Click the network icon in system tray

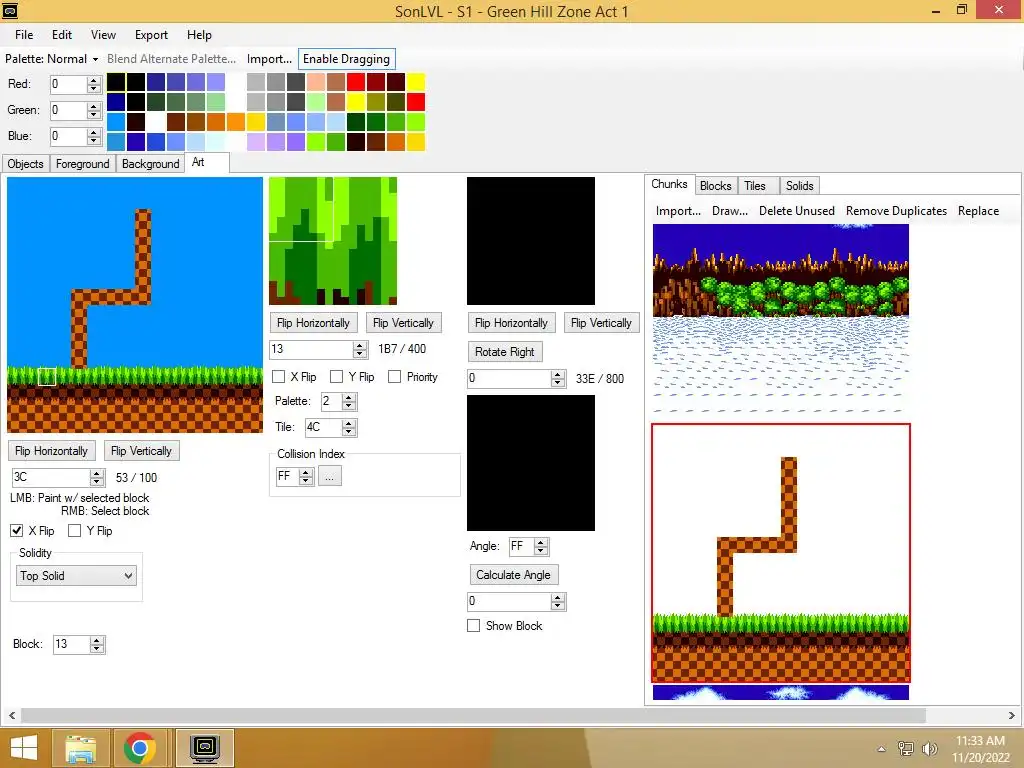[905, 748]
